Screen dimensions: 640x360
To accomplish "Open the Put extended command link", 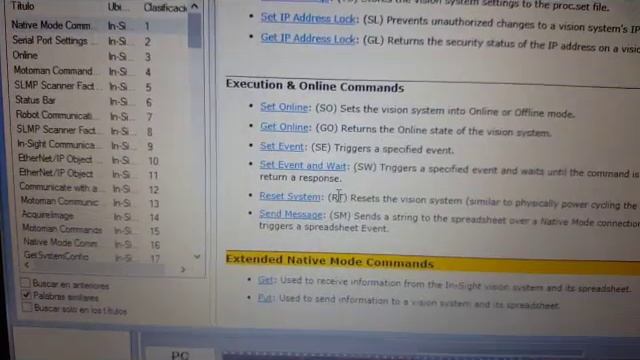I will [264, 298].
